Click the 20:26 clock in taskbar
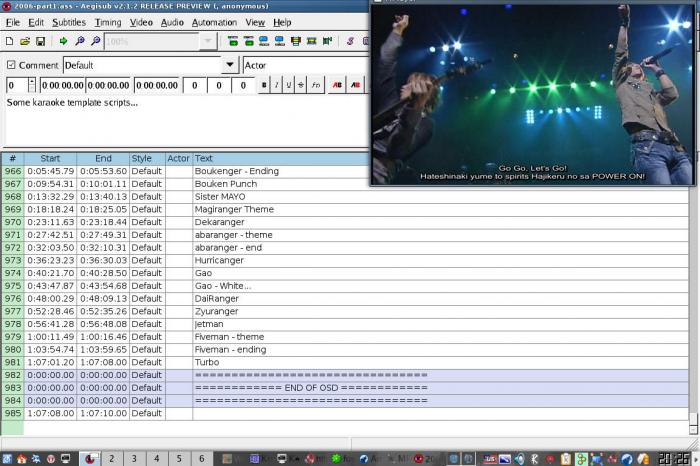Viewport: 700px width, 466px height. [673, 458]
